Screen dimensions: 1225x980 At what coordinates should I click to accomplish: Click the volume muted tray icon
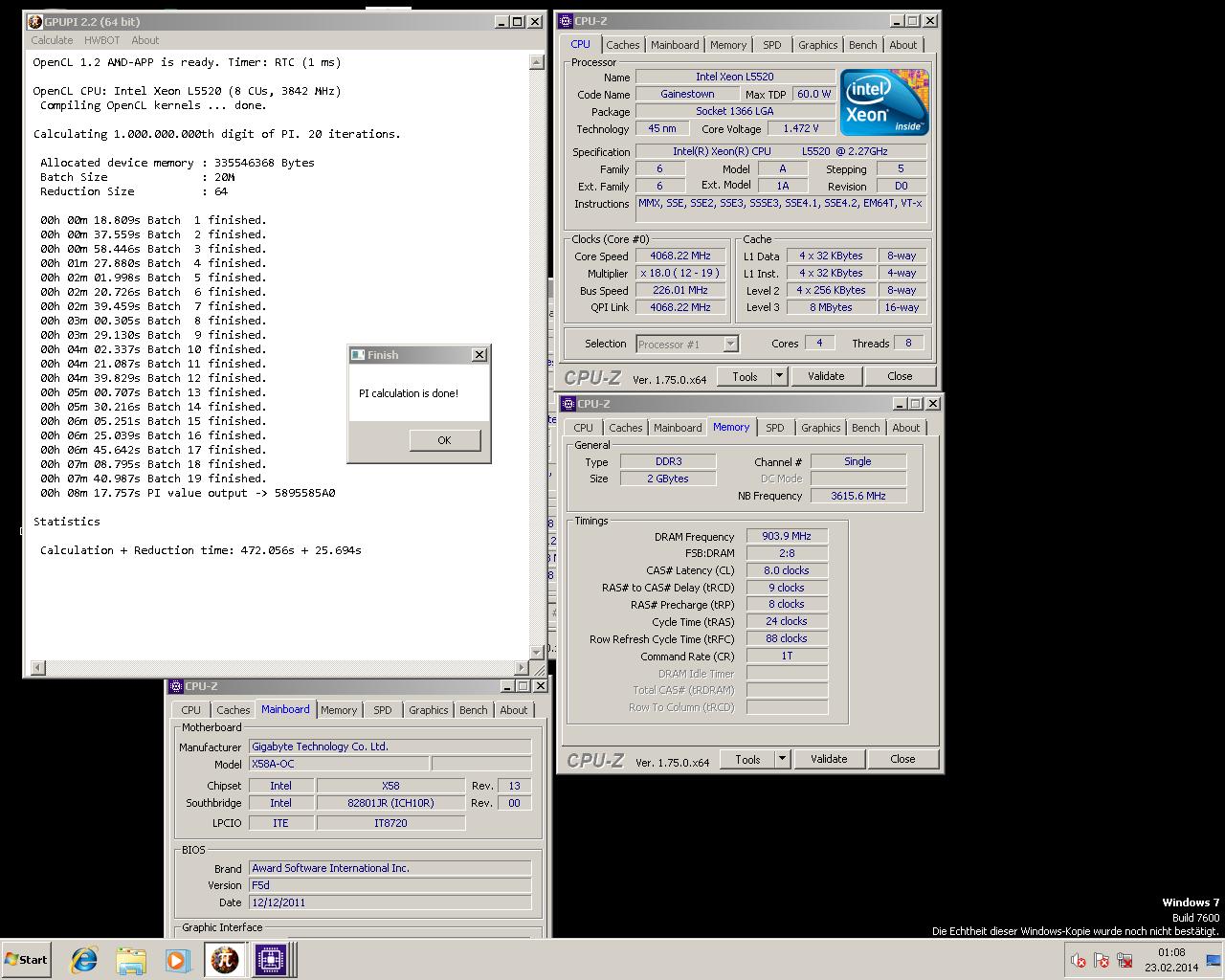[x=1078, y=961]
